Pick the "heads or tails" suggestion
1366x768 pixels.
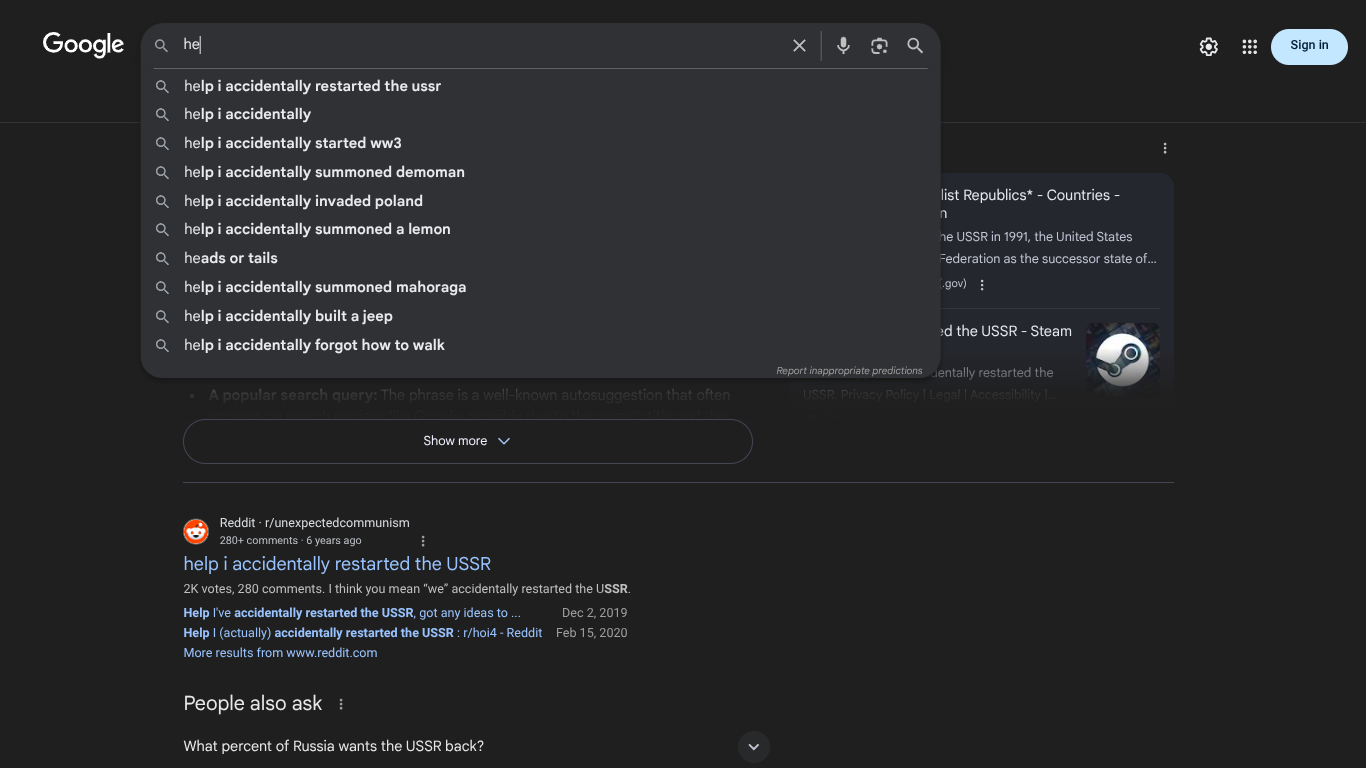pyautogui.click(x=231, y=258)
